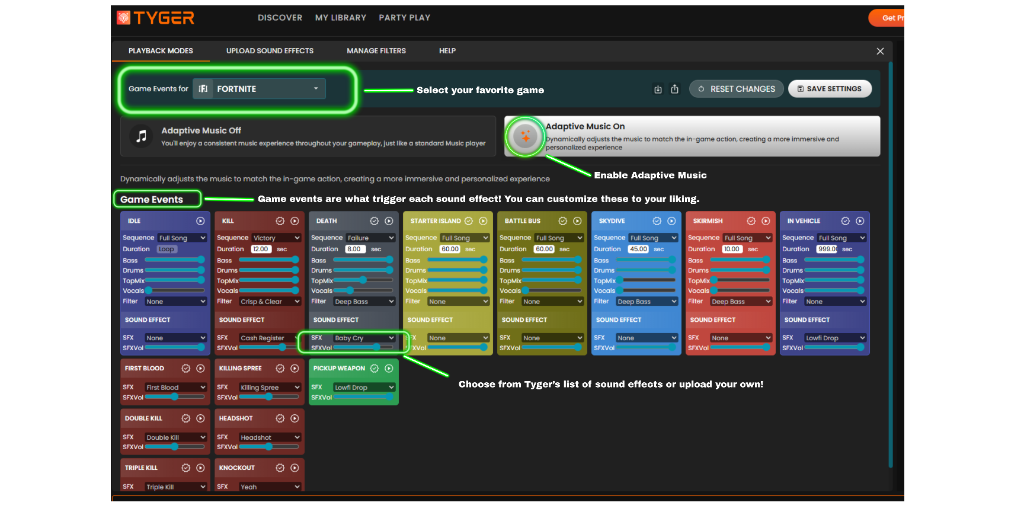Viewport: 1024px width, 512px height.
Task: Click the RESET CHANGES button
Action: (x=736, y=89)
